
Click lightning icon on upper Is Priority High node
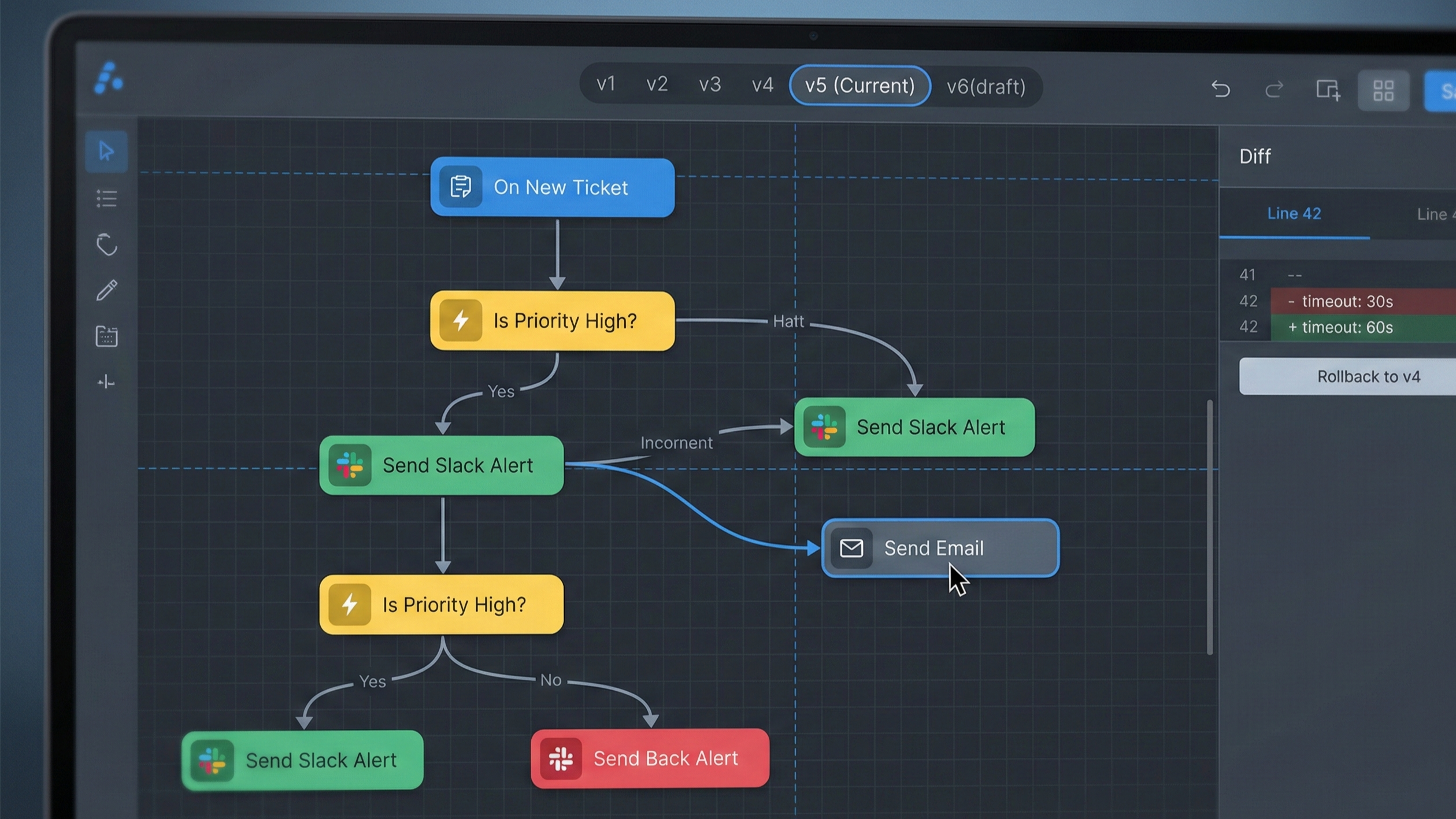[x=461, y=320]
